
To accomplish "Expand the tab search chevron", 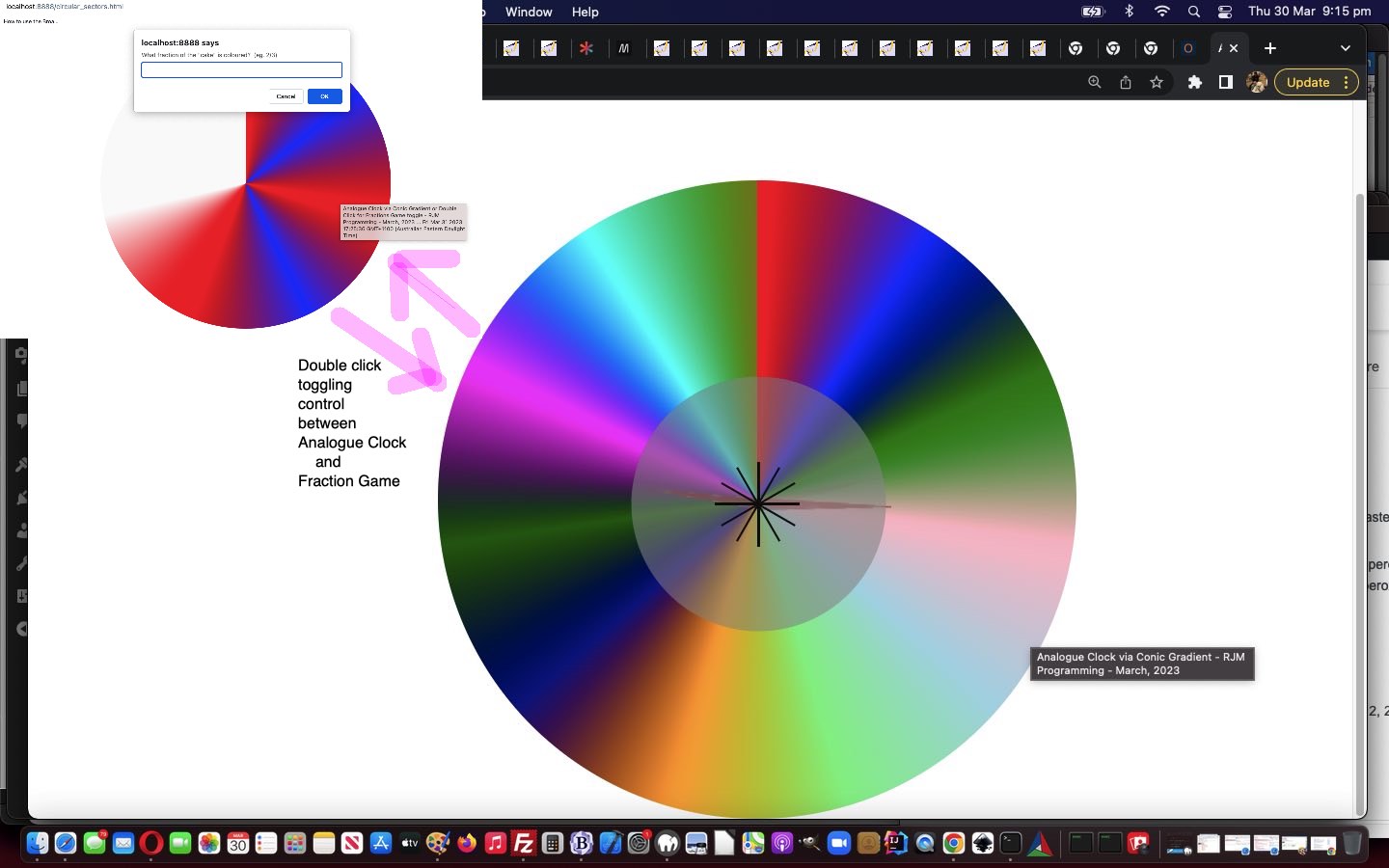I will point(1345,48).
